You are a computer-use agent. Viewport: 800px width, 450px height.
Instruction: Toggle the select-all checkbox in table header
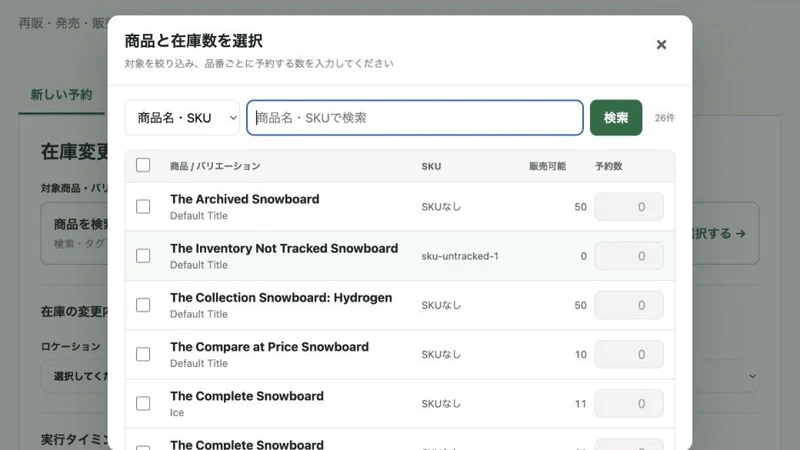143,165
